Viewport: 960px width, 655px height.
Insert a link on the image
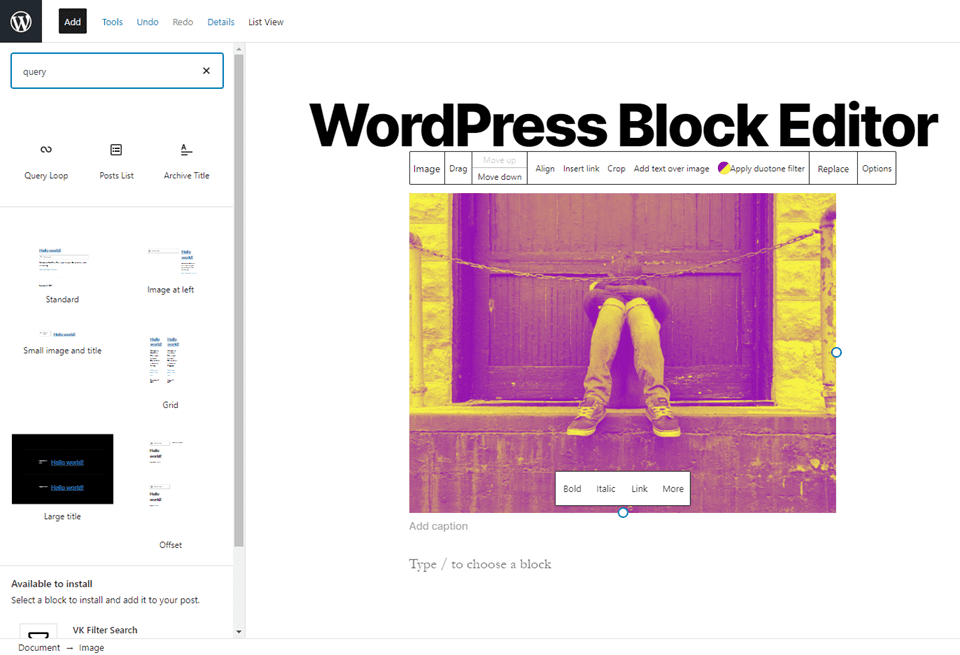(580, 168)
